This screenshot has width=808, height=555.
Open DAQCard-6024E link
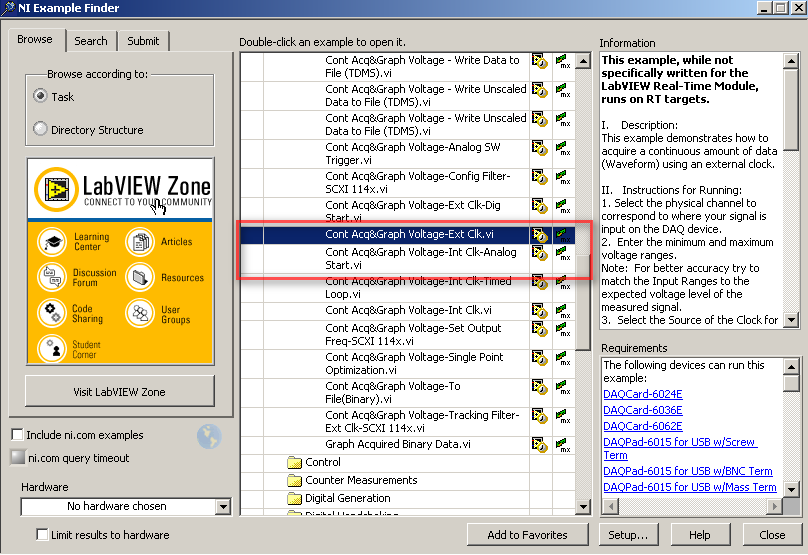pyautogui.click(x=643, y=394)
